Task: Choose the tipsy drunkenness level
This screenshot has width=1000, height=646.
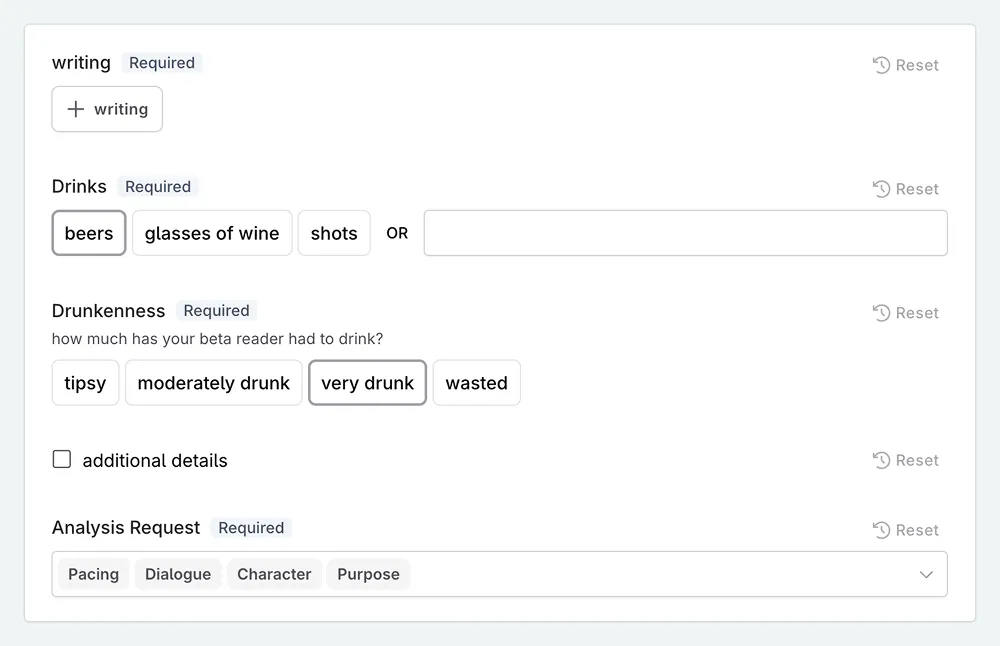Action: 85,383
